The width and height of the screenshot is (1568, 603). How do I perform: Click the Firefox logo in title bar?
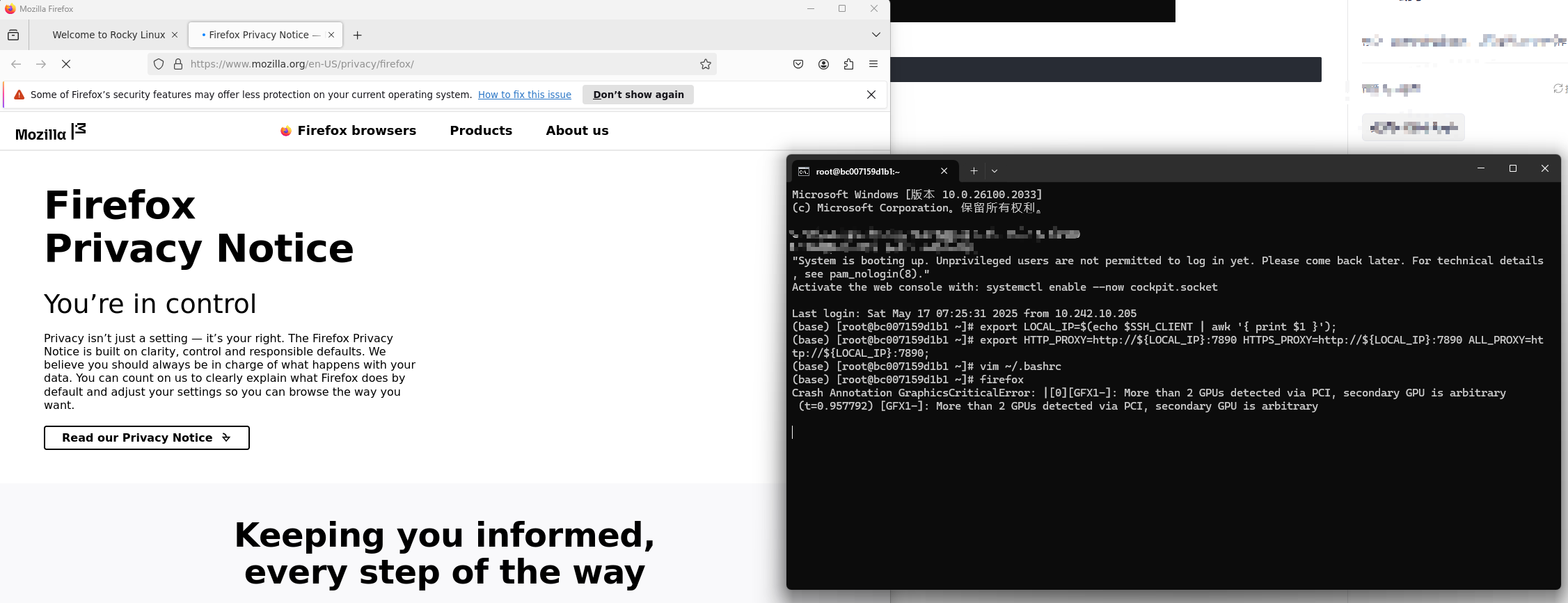point(10,8)
